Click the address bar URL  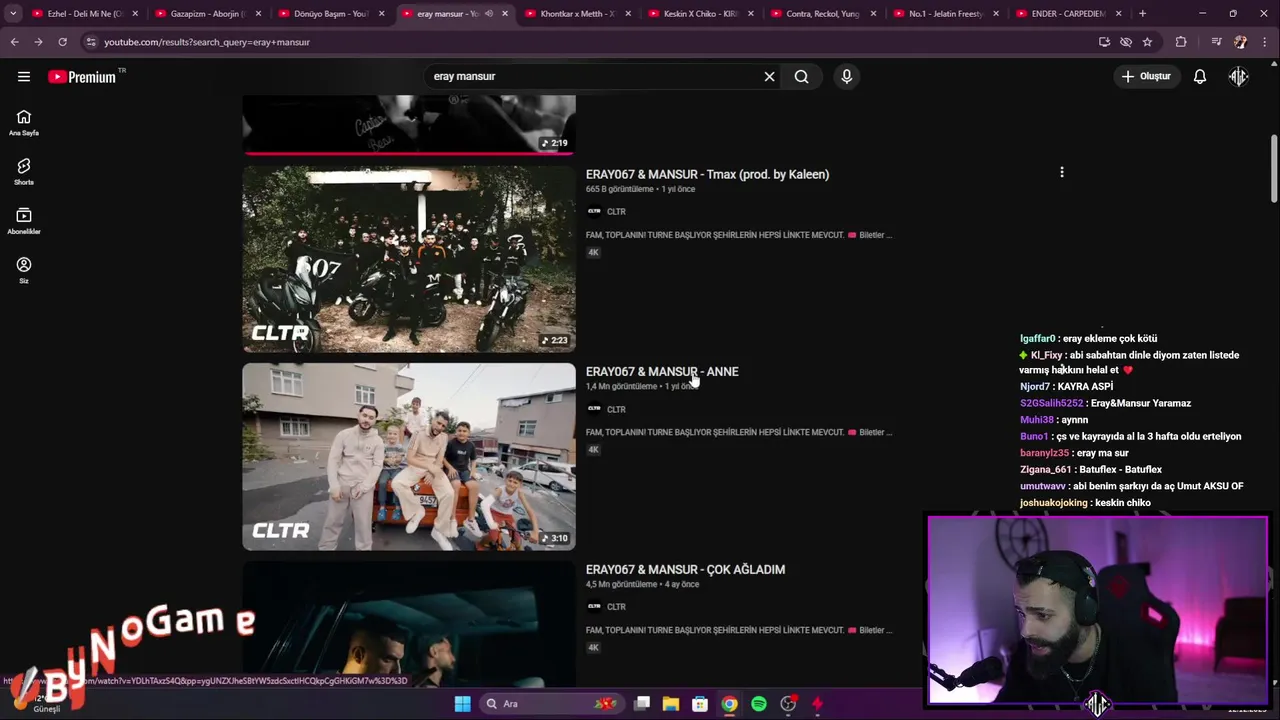click(x=207, y=42)
